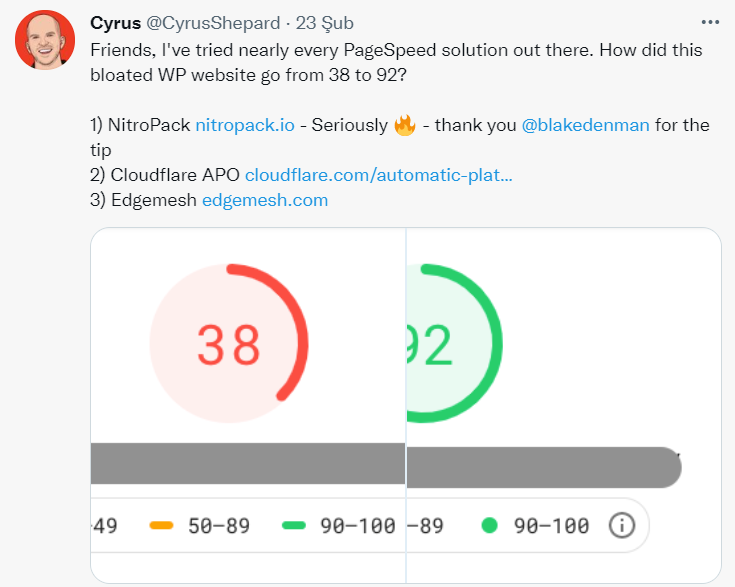Open the cloudflare.com/automatic-plat… link
Image resolution: width=735 pixels, height=587 pixels.
click(379, 175)
